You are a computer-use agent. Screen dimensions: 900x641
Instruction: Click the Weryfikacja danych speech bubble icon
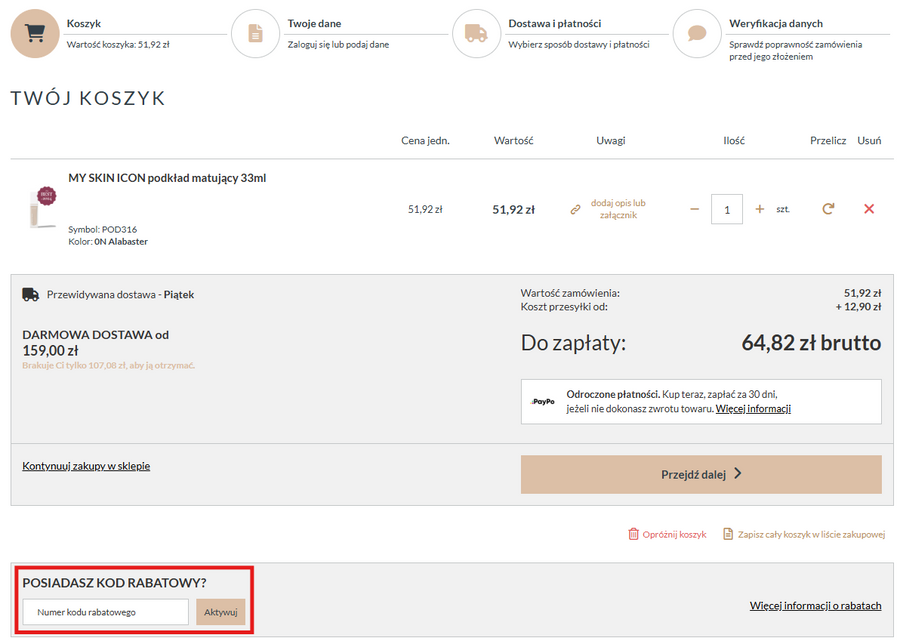[x=697, y=34]
